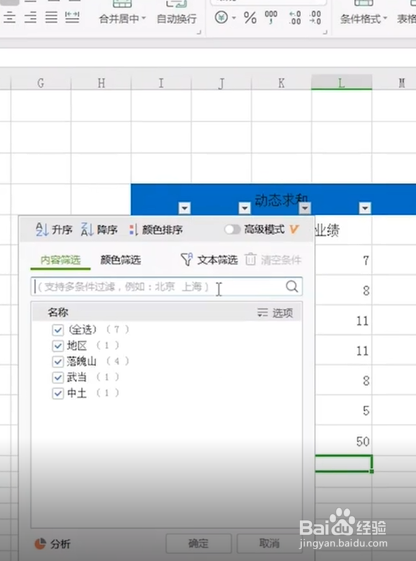
Task: Open the 选项 options menu
Action: pyautogui.click(x=275, y=313)
